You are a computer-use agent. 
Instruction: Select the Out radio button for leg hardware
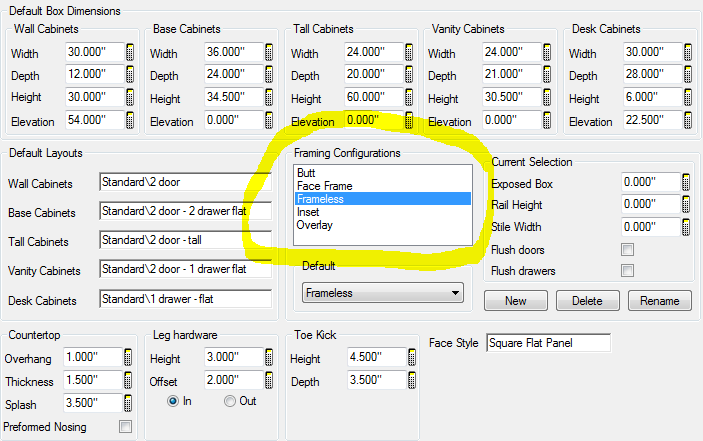click(x=230, y=401)
